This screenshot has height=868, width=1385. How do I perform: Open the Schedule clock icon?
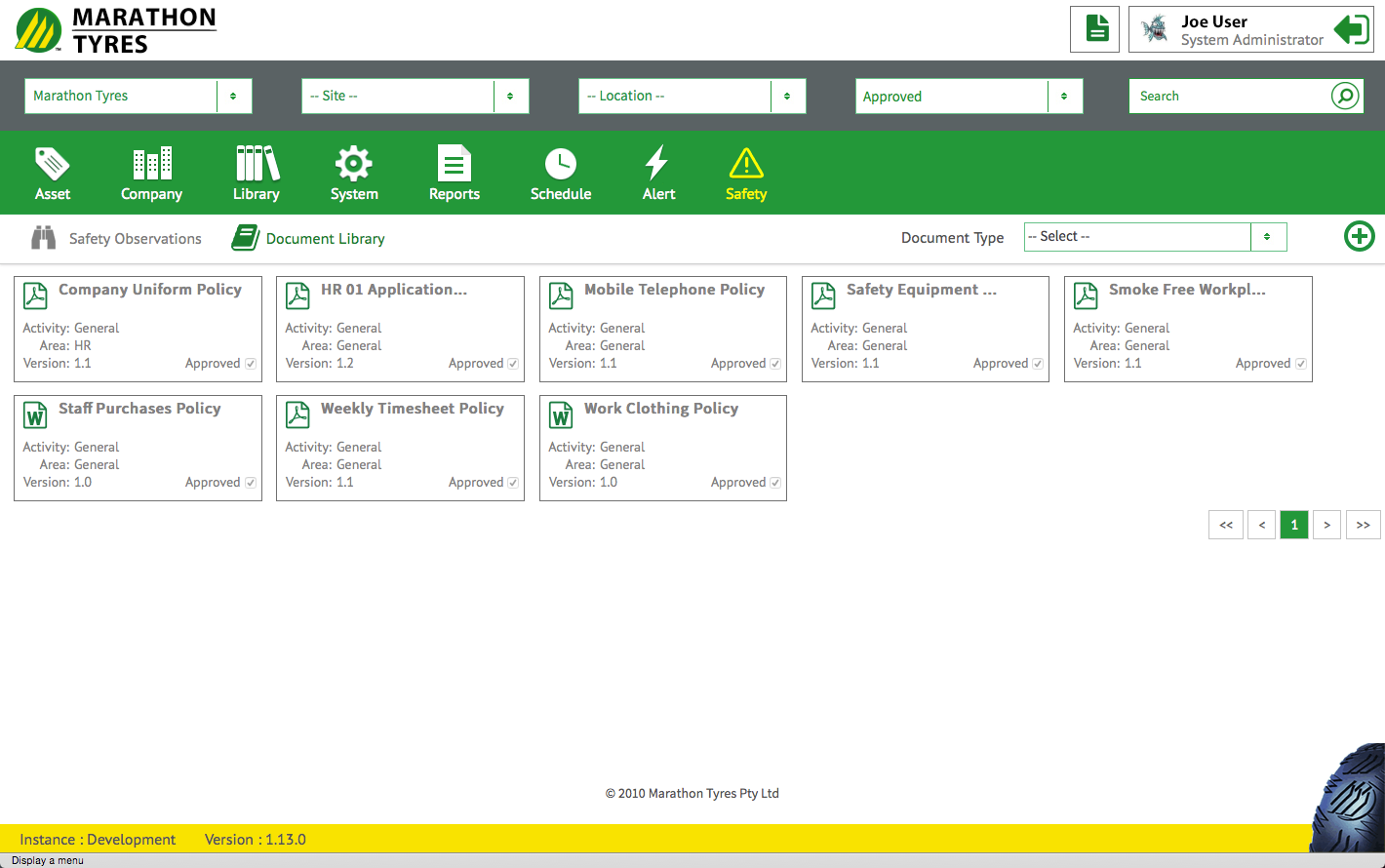561,164
